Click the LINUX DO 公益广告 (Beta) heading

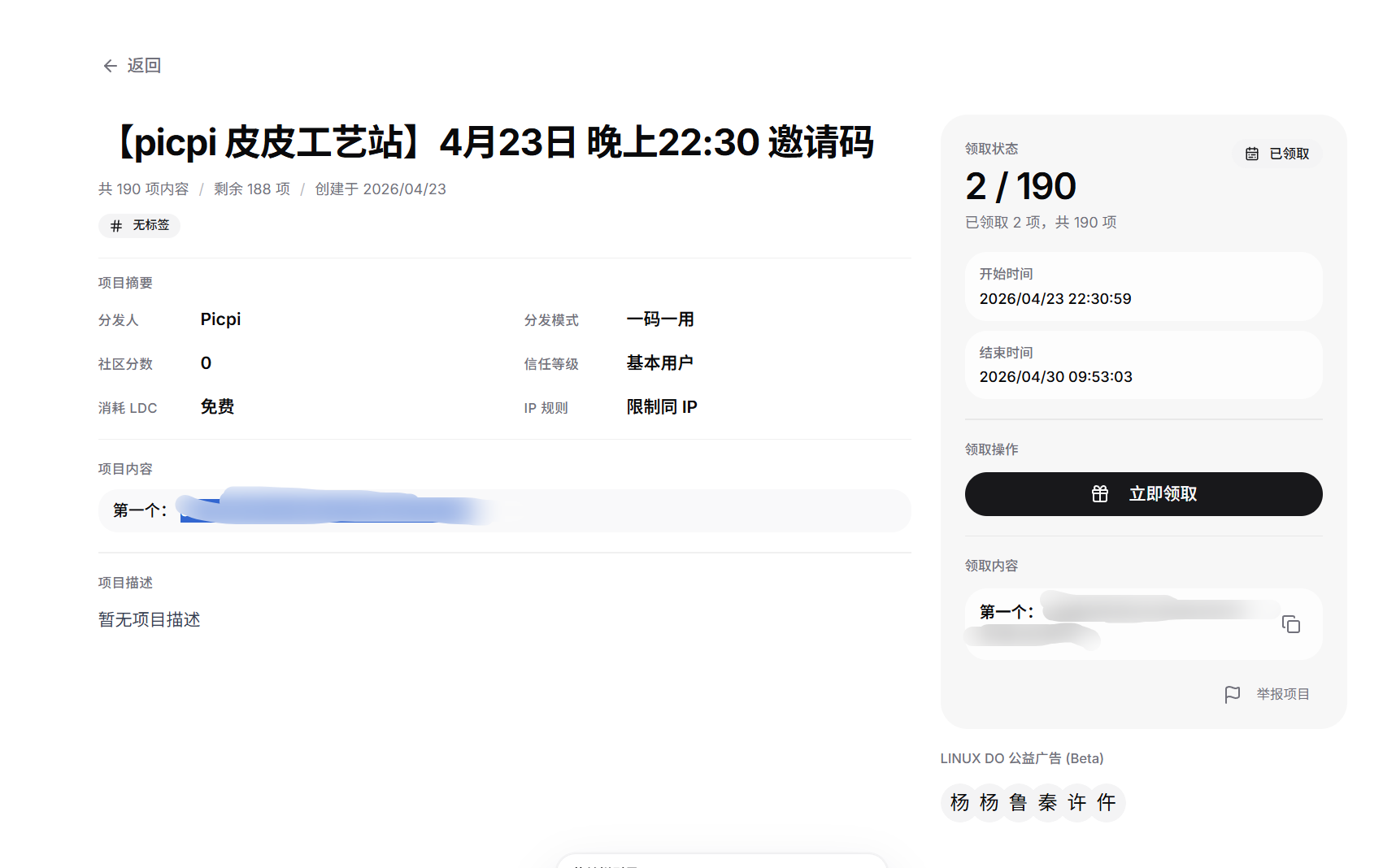pyautogui.click(x=1022, y=758)
